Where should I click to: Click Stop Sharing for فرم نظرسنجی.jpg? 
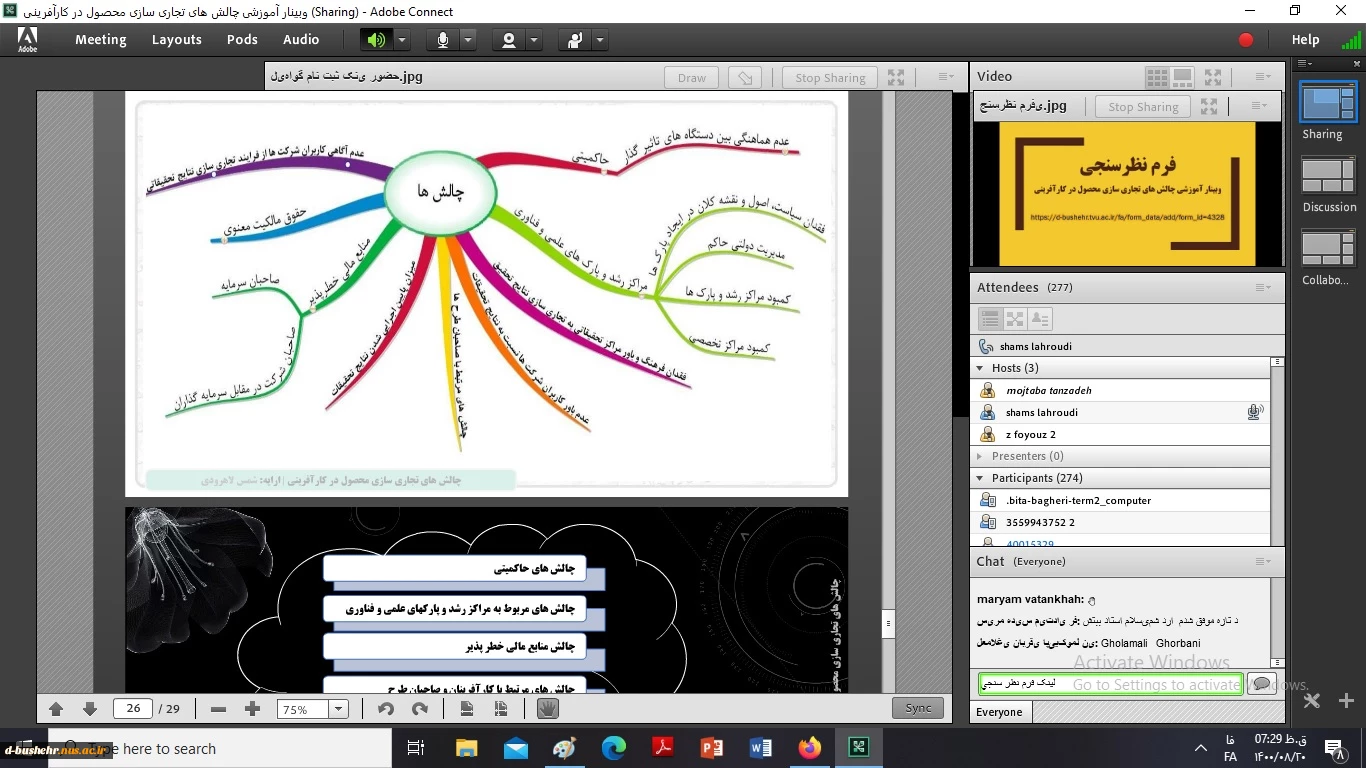click(x=1143, y=106)
